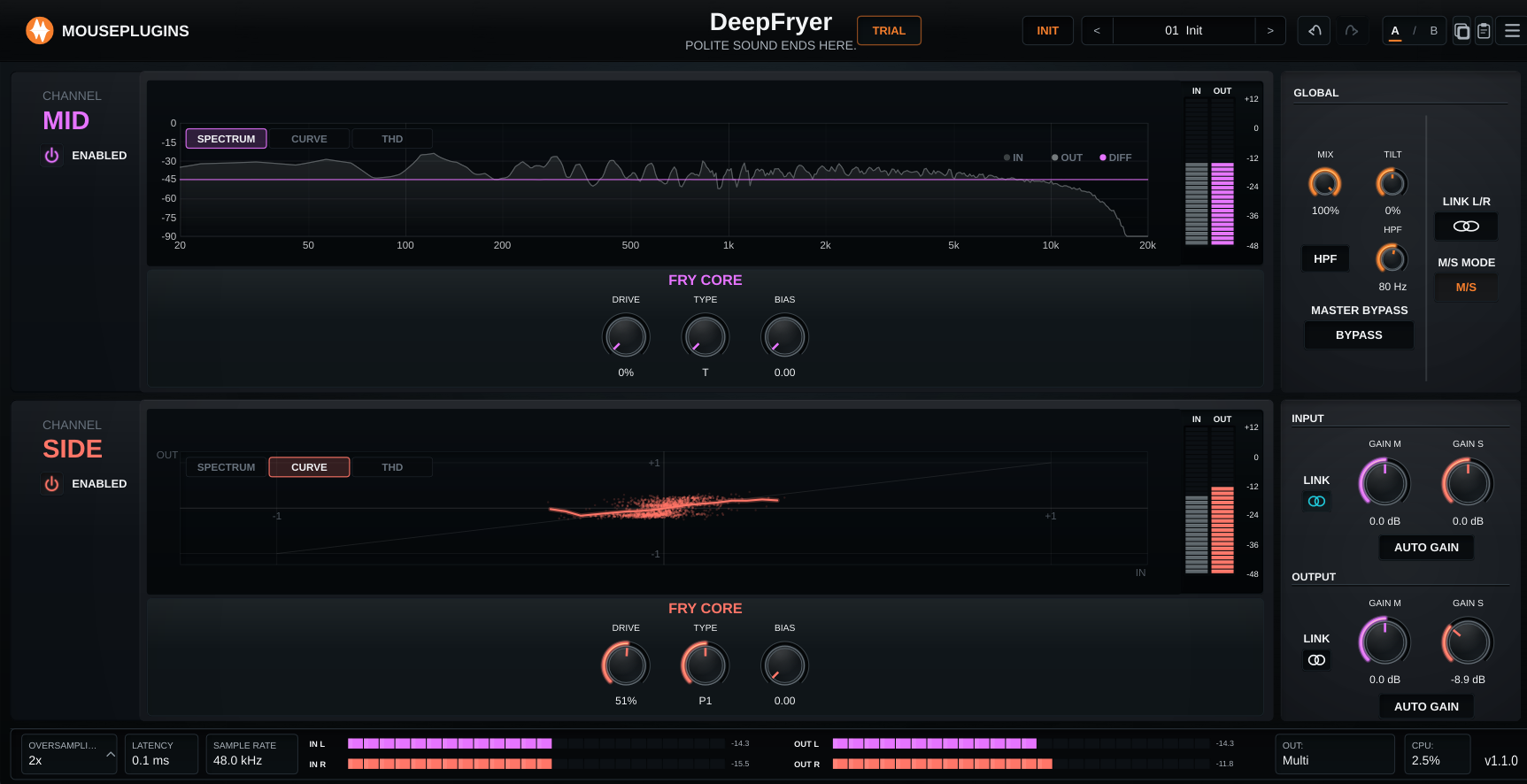Paste the A/B state from clipboard
The height and width of the screenshot is (784, 1527).
tap(1485, 31)
